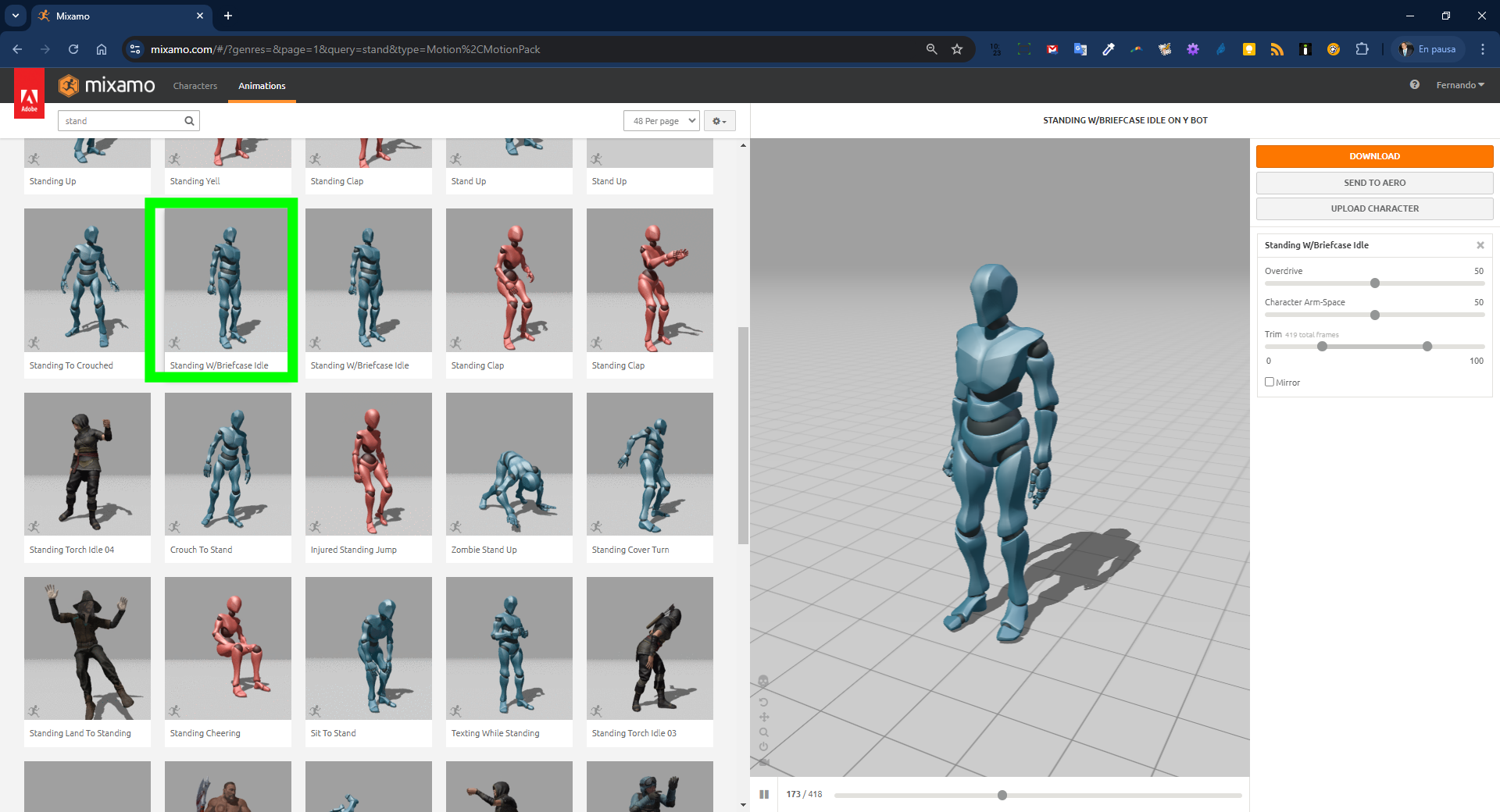Select the Standing Cover Turn animation
This screenshot has height=812, width=1500.
650,477
